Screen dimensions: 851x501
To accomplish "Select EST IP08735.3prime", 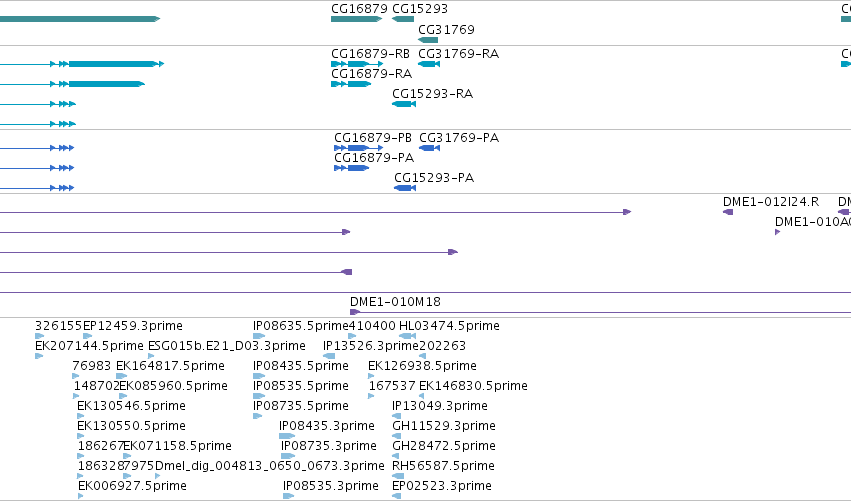I will 288,456.
